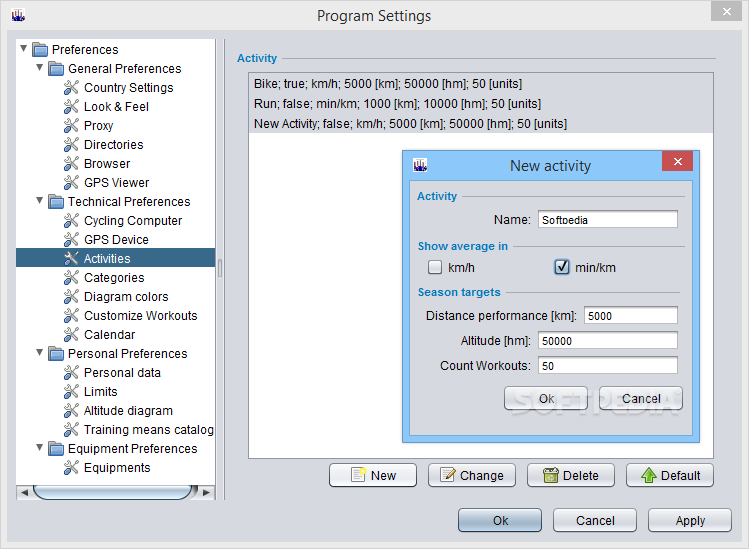Uncheck the min/km average checkbox
The height and width of the screenshot is (549, 749).
coord(562,267)
